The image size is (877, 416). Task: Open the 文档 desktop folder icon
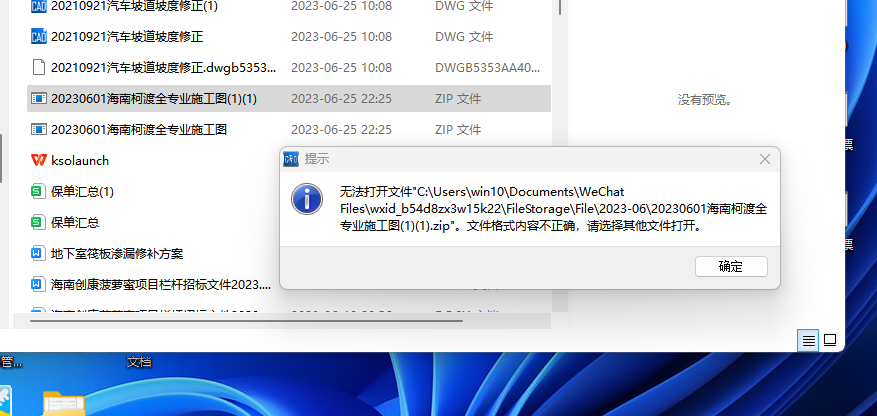point(65,401)
